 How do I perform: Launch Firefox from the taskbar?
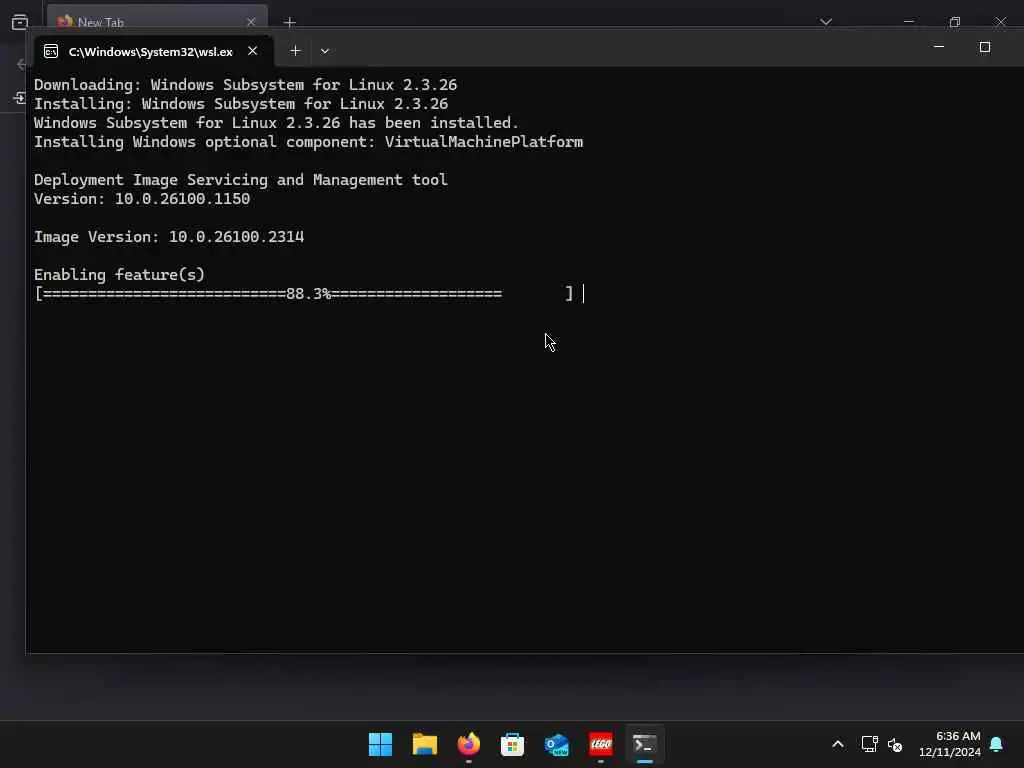pos(468,744)
